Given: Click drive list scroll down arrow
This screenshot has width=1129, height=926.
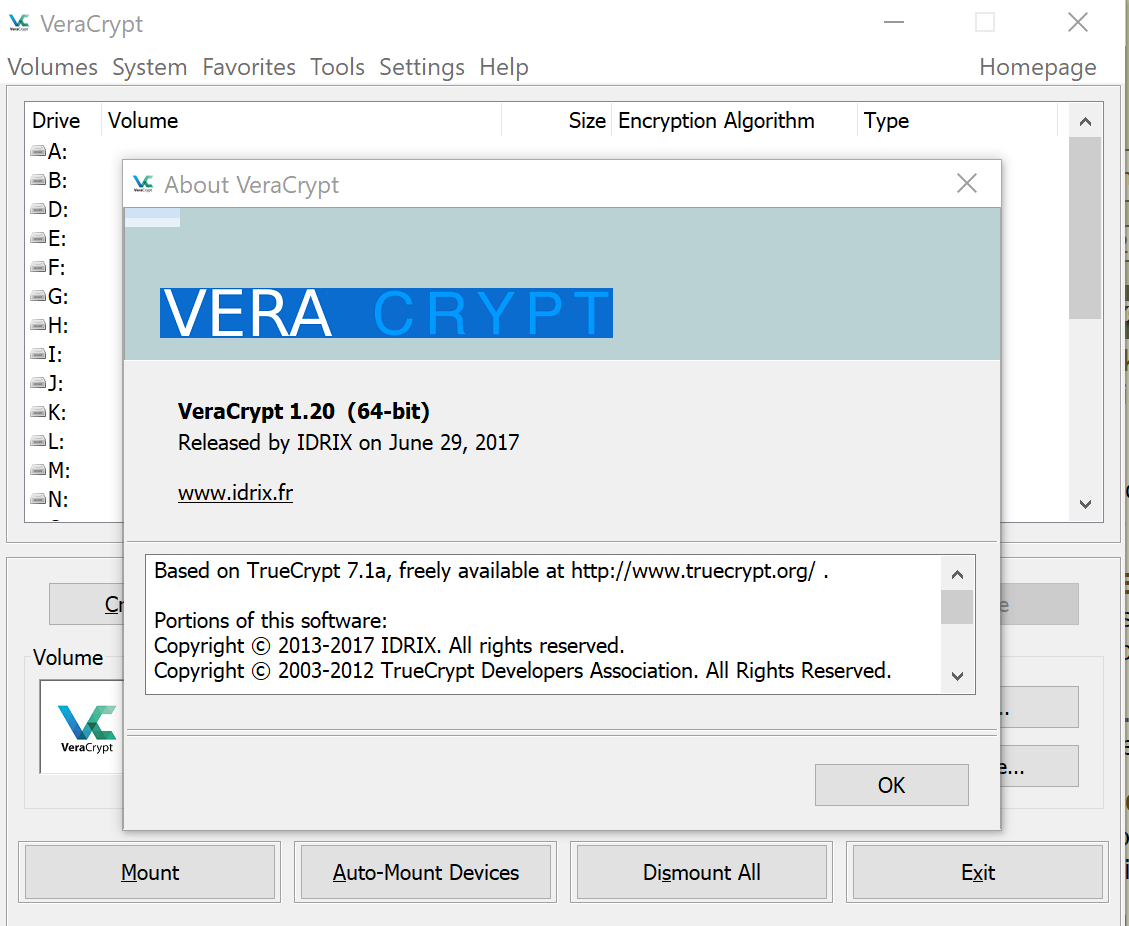Looking at the screenshot, I should pos(1085,504).
